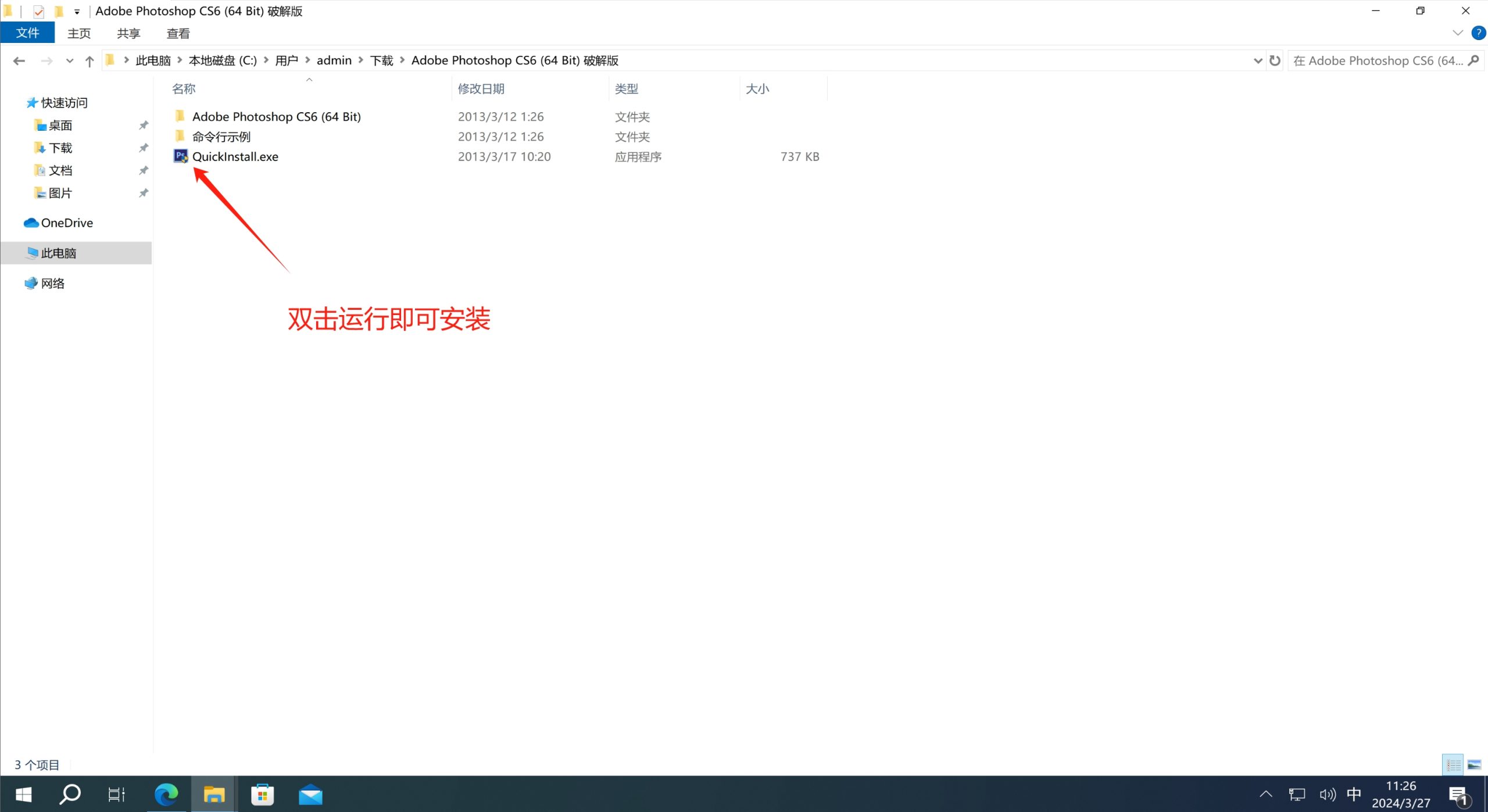
Task: Click the network tray icon
Action: coord(1297,795)
